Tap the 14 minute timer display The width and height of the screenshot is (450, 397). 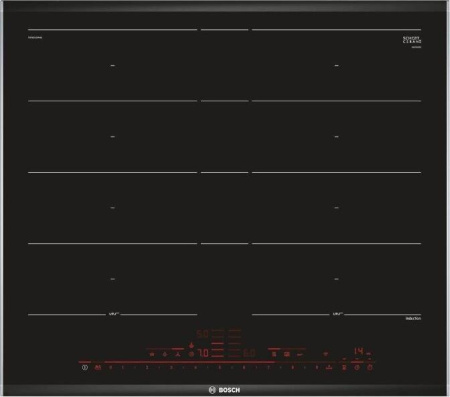point(359,351)
